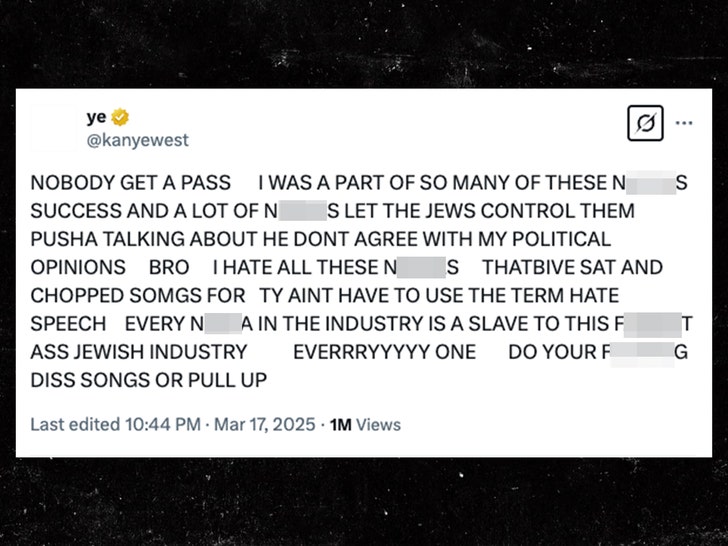Click the CHOPPED SOMGS FOR phrase
This screenshot has height=546, width=728.
click(x=137, y=296)
